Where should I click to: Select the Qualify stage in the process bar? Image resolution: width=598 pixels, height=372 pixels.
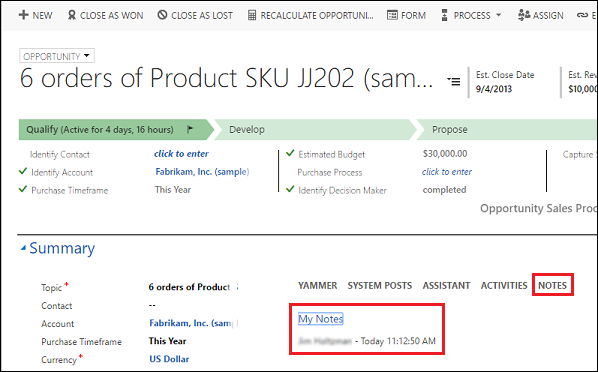(x=116, y=129)
